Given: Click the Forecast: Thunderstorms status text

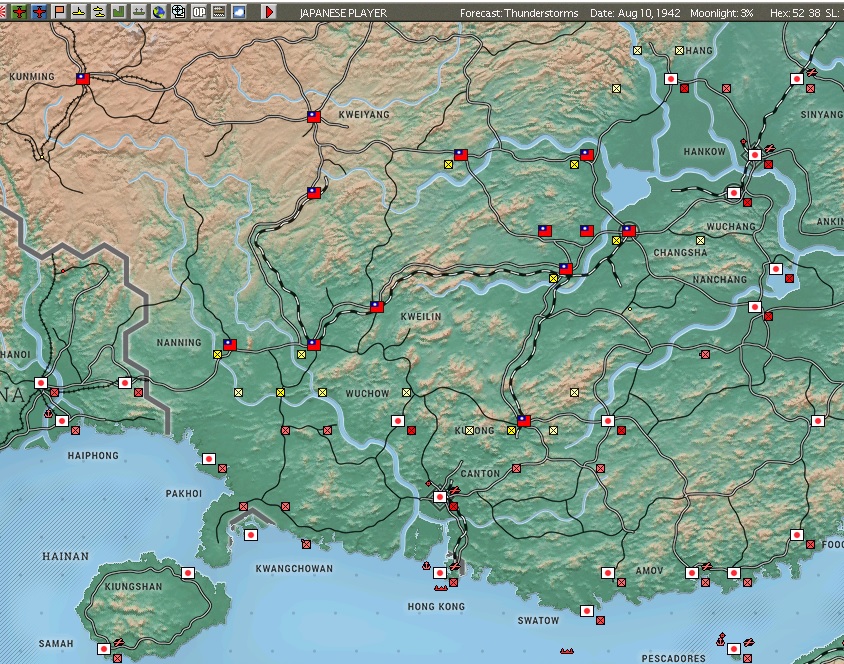Looking at the screenshot, I should pyautogui.click(x=519, y=13).
